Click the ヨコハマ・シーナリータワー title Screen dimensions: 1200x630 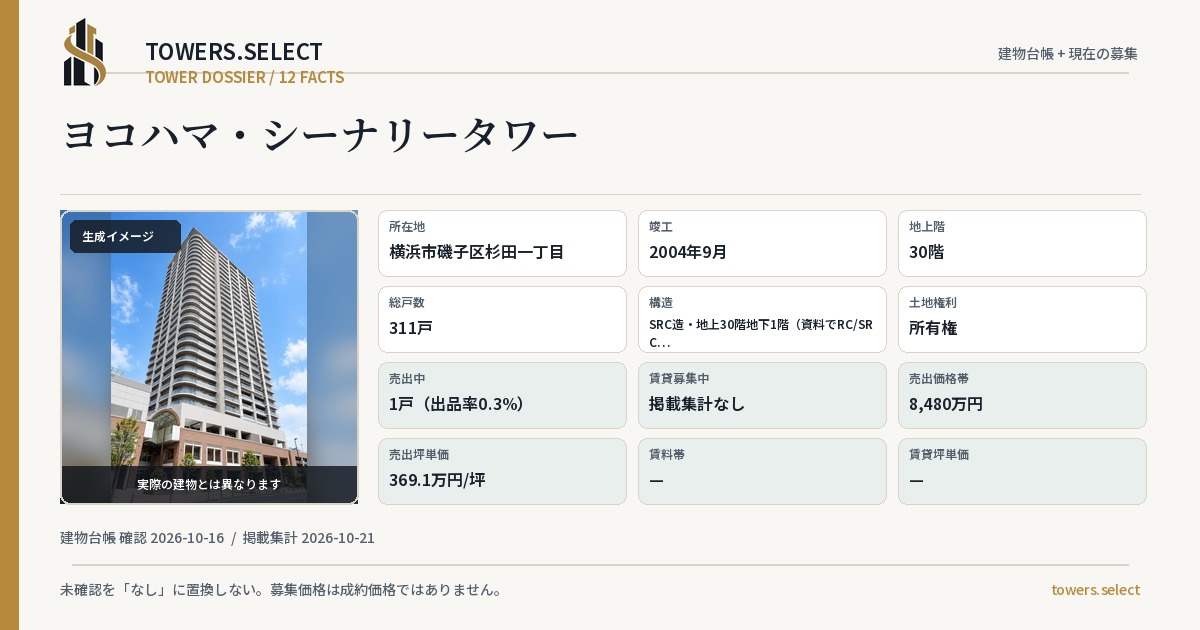click(x=321, y=134)
